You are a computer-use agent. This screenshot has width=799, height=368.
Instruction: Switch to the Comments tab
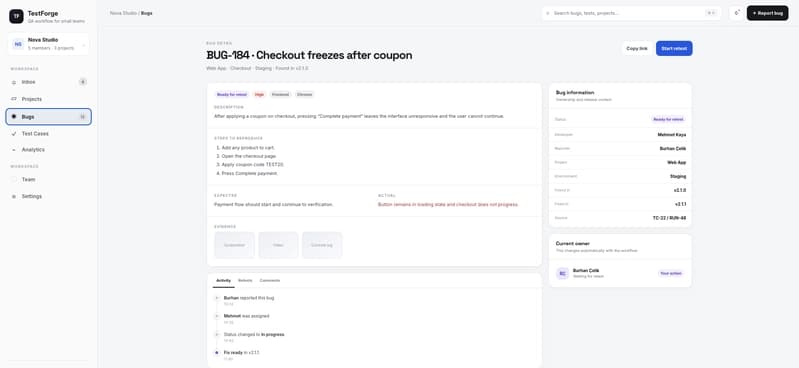pos(270,280)
